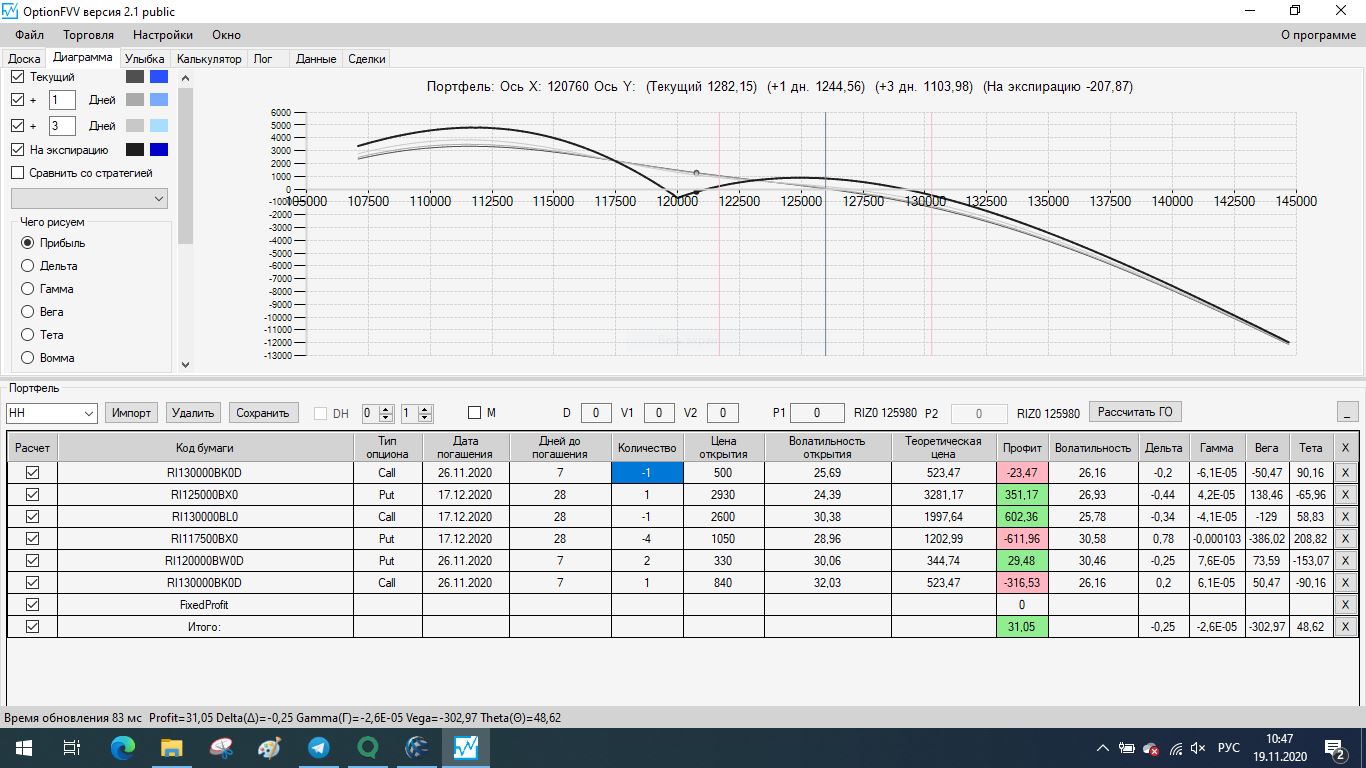Image resolution: width=1366 pixels, height=768 pixels.
Task: Open File Explorer from the taskbar
Action: [172, 747]
